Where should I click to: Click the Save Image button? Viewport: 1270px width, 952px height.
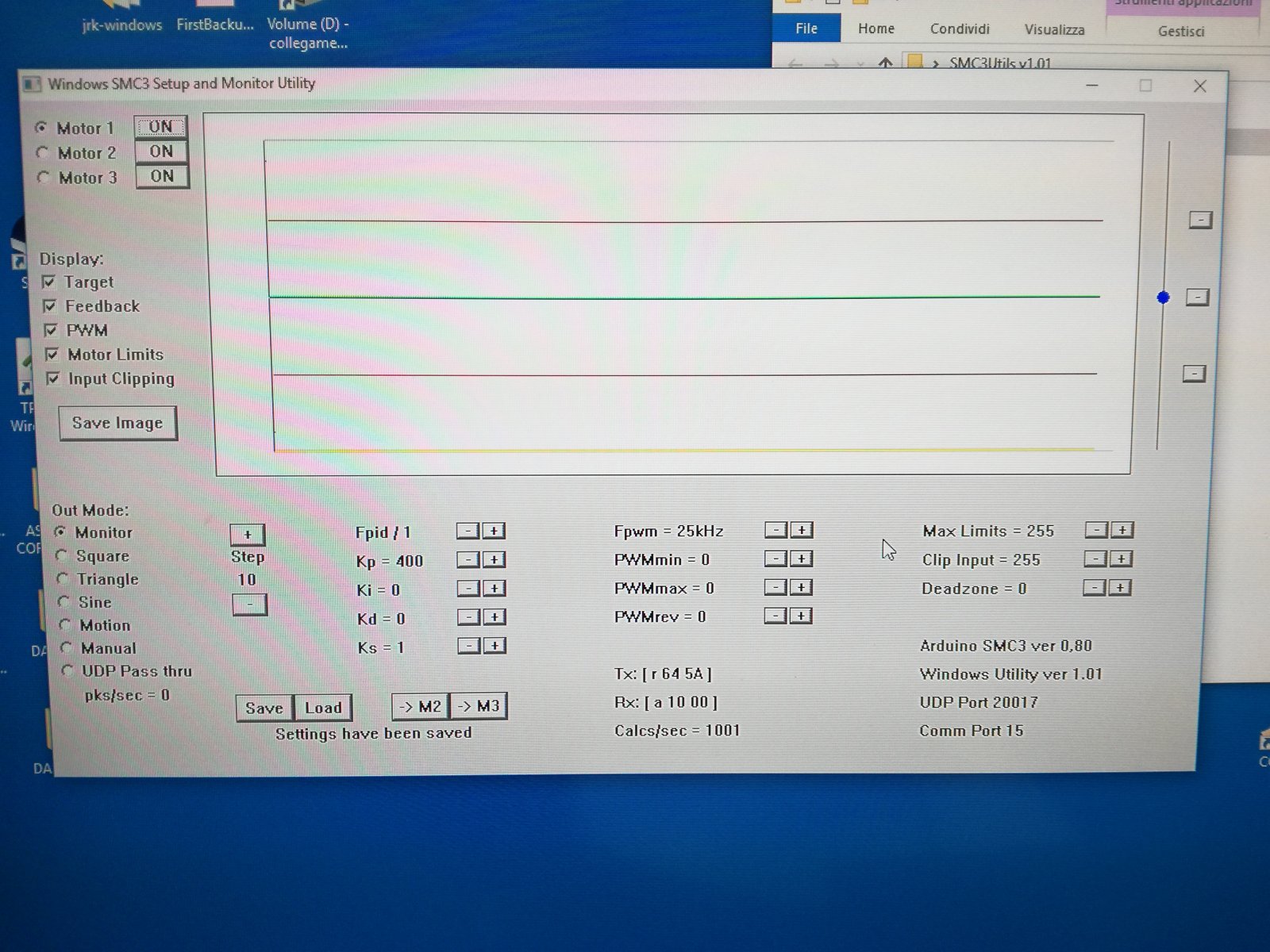(117, 424)
